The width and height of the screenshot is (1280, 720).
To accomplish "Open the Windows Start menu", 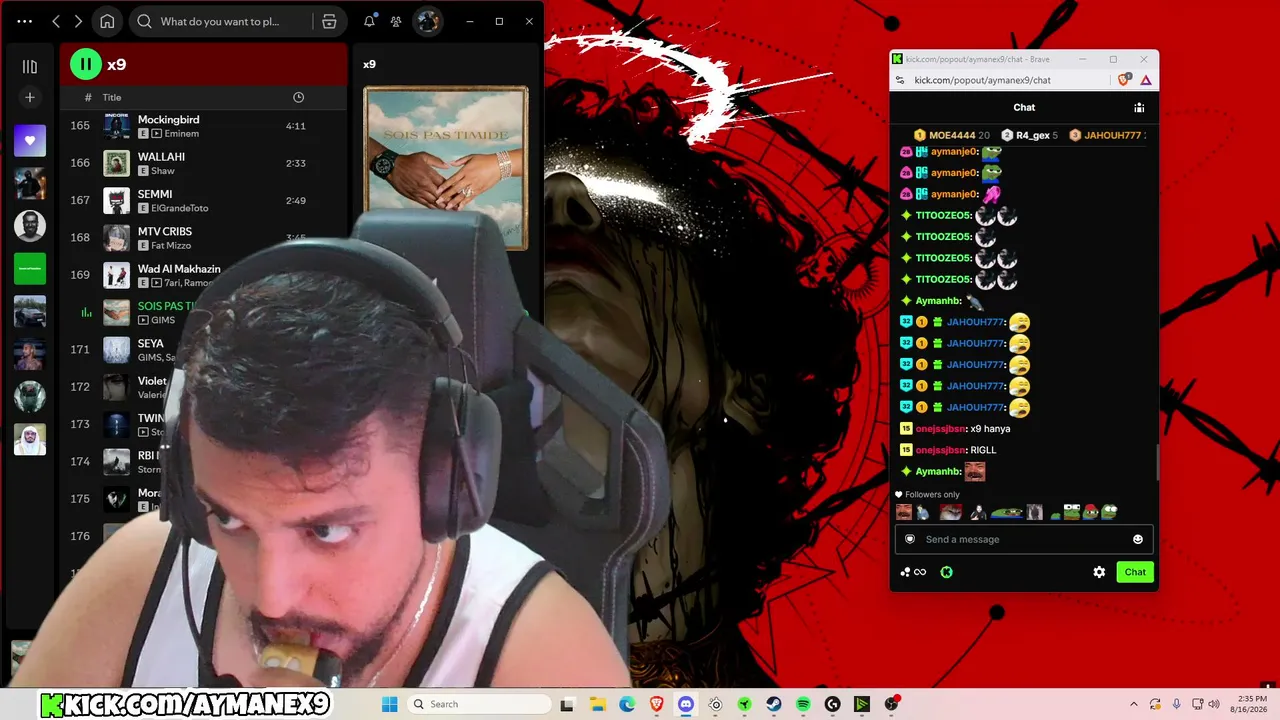I will coord(389,704).
